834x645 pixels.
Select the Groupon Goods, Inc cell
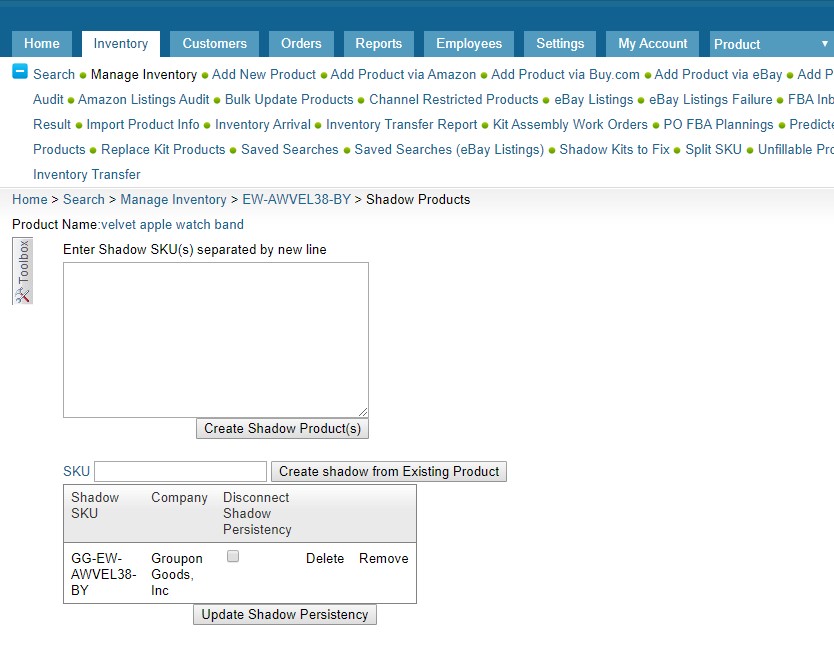pos(177,574)
